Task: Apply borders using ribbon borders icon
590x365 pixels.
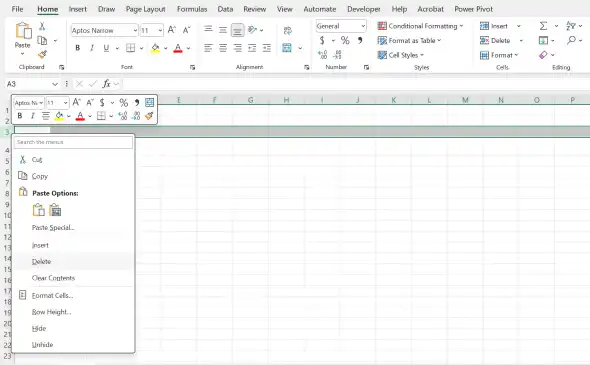Action: pos(131,48)
